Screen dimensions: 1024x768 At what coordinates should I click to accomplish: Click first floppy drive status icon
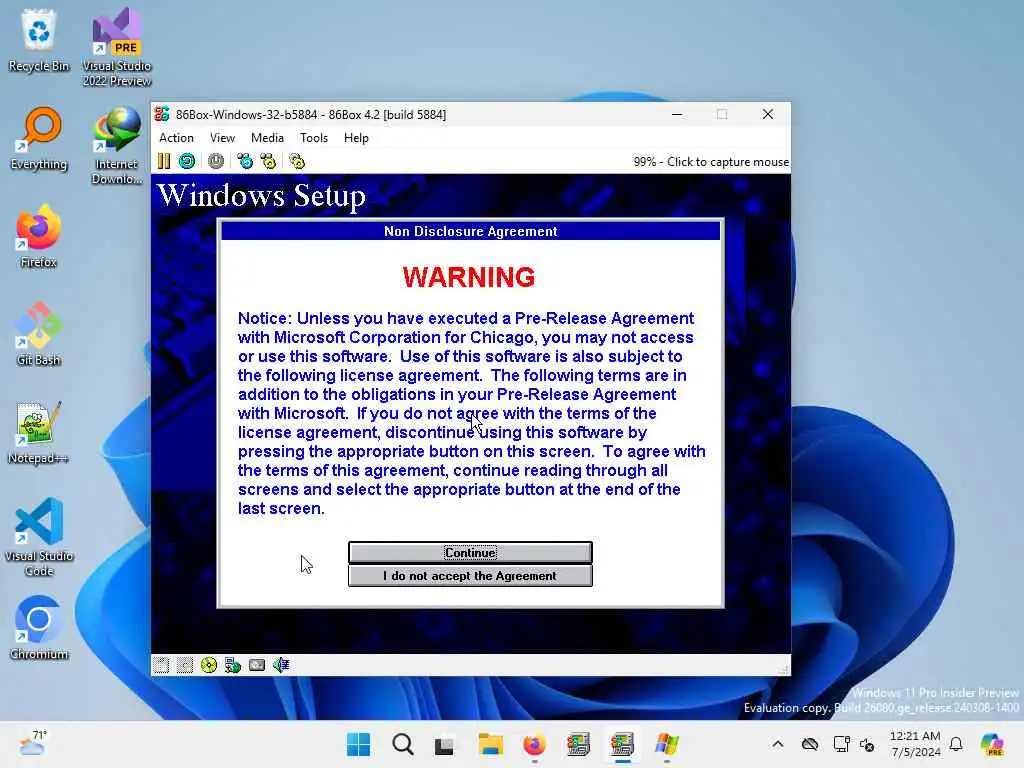(x=161, y=665)
